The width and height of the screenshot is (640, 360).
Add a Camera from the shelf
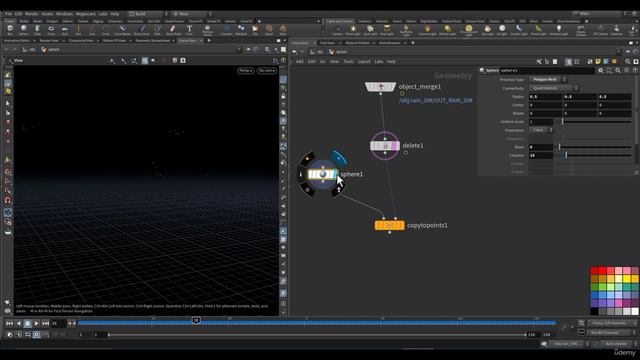pos(338,30)
